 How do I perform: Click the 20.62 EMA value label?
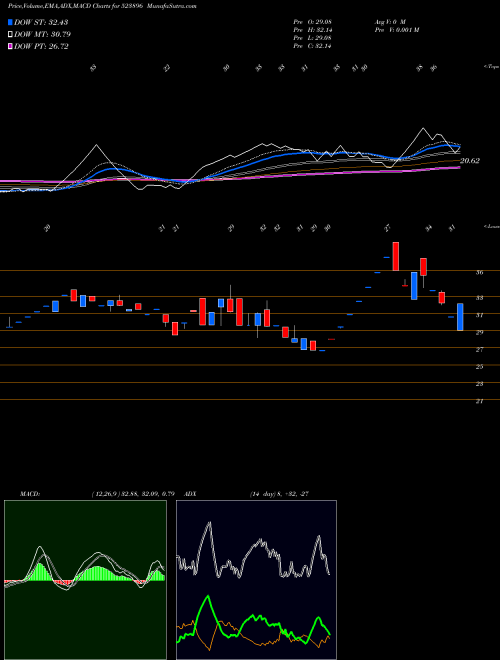click(x=470, y=160)
